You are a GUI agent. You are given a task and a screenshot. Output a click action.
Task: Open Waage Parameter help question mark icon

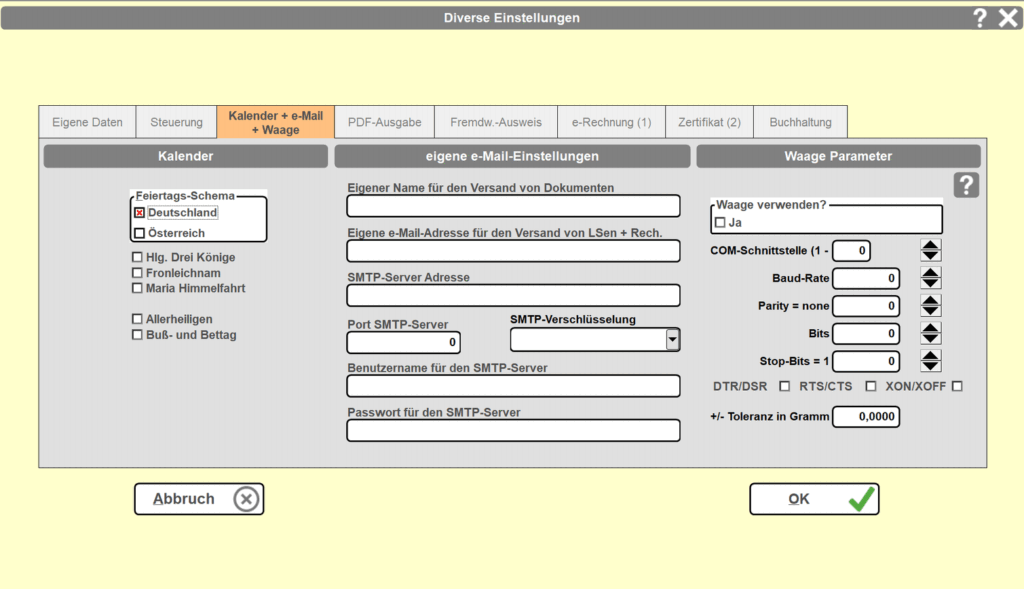click(965, 185)
